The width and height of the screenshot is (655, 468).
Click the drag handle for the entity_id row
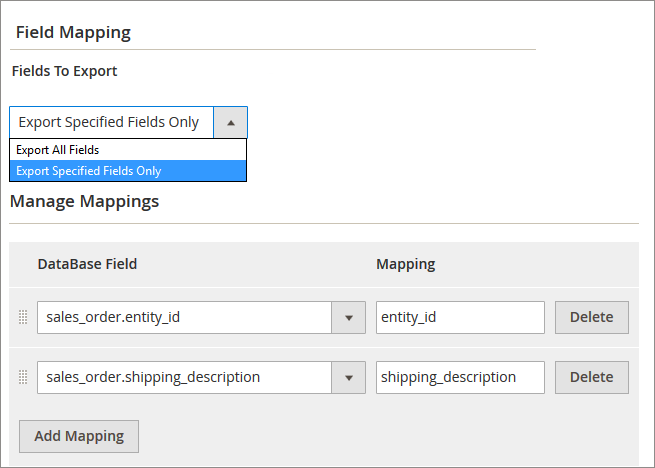pos(23,318)
